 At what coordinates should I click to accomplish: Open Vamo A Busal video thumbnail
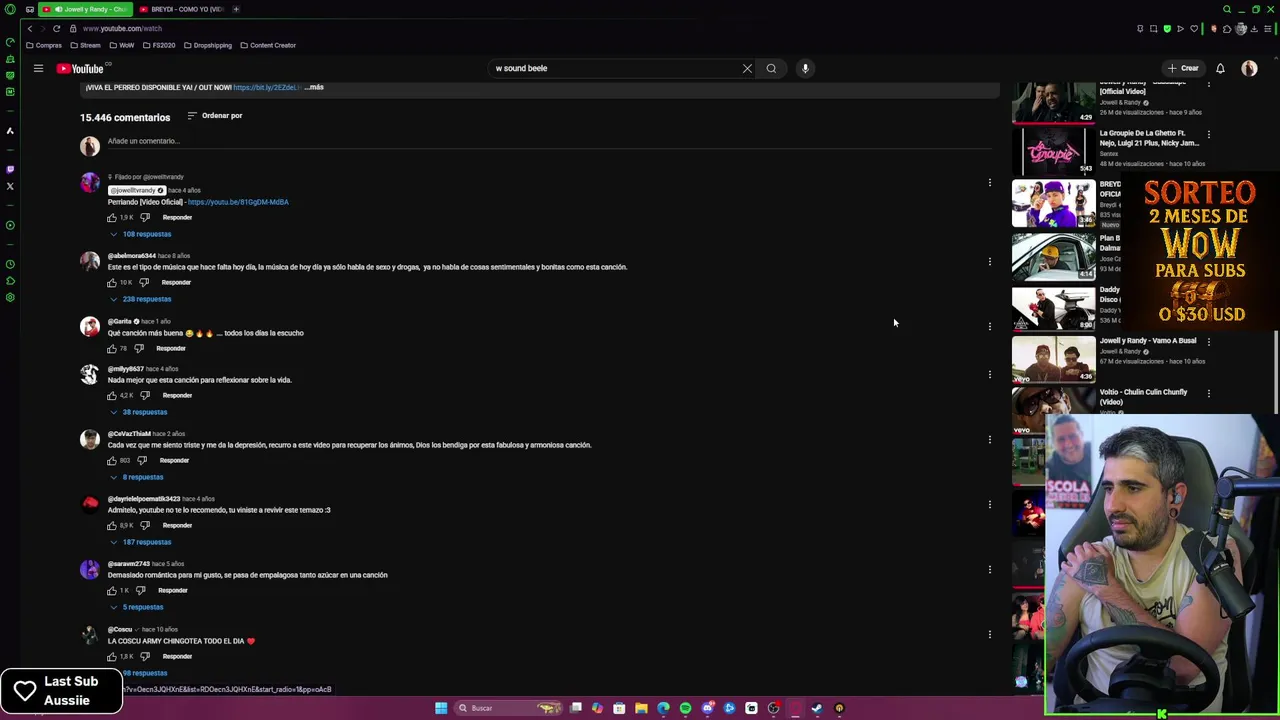[x=1053, y=359]
